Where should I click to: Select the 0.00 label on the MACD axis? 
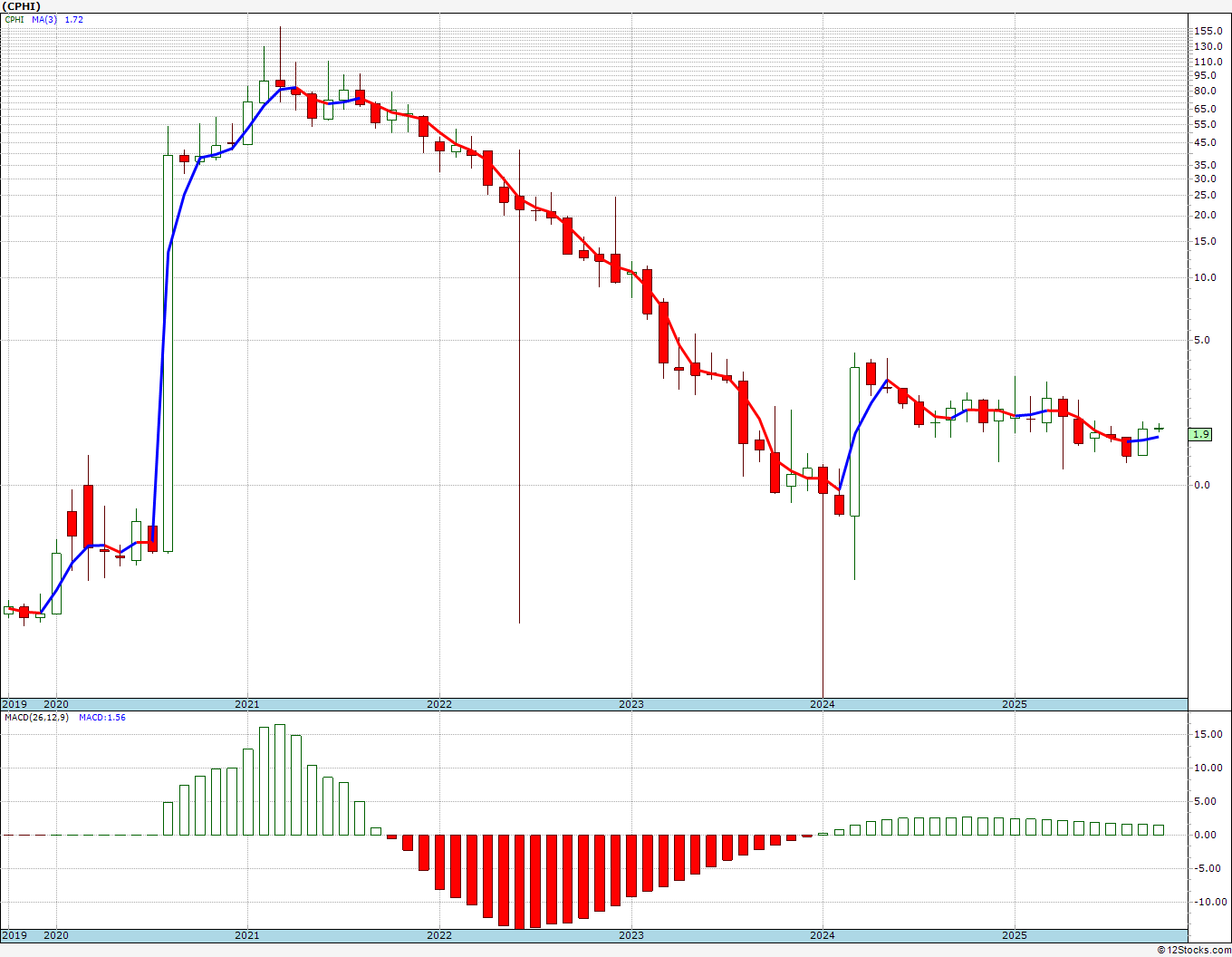click(x=1205, y=835)
